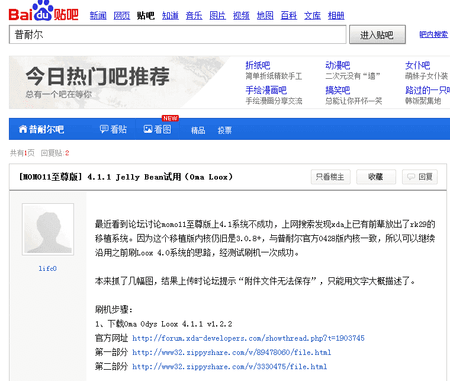Click the 进入贴吧 button
Viewport: 450px width, 381px height.
point(377,35)
